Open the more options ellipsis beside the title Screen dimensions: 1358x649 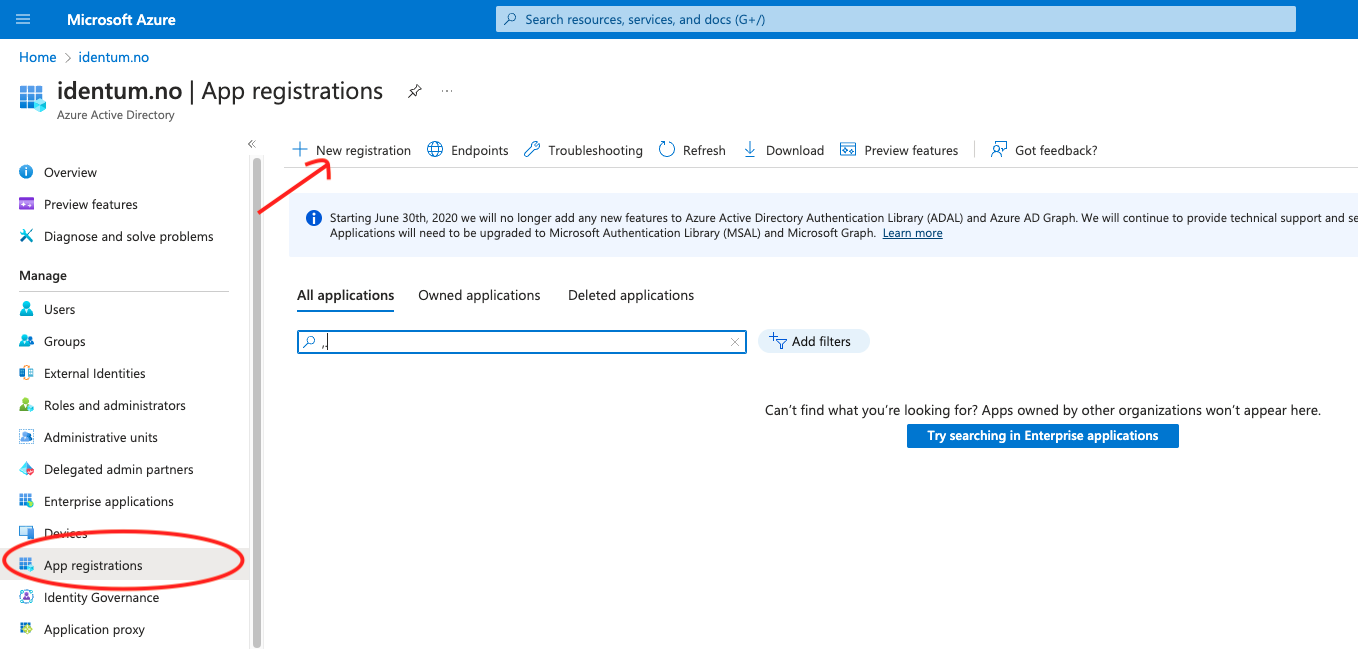pyautogui.click(x=447, y=91)
